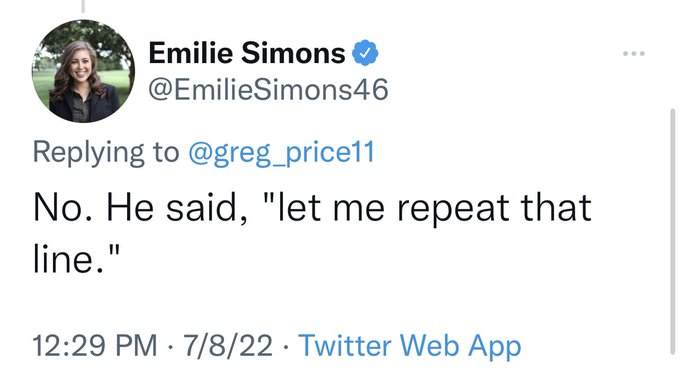This screenshot has height=378, width=680.
Task: Click the word "App" in the source label
Action: tap(494, 347)
